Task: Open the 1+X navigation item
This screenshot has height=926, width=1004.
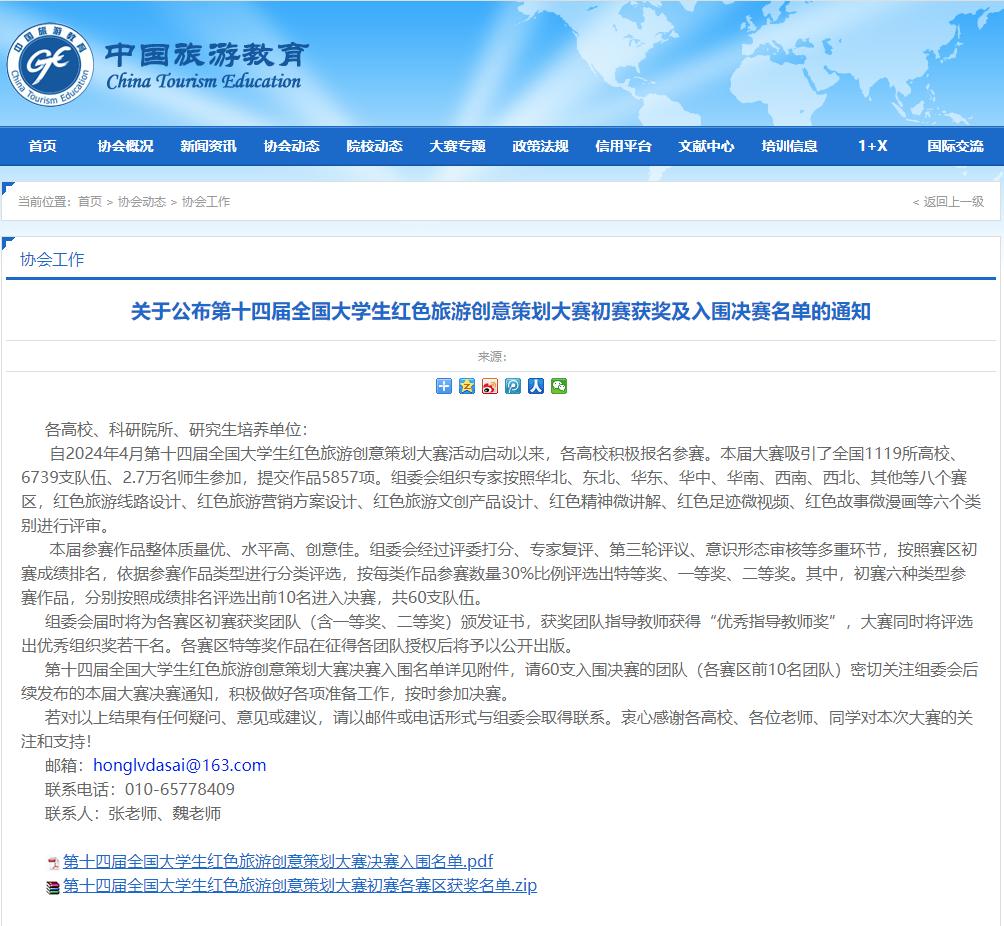Action: point(872,146)
